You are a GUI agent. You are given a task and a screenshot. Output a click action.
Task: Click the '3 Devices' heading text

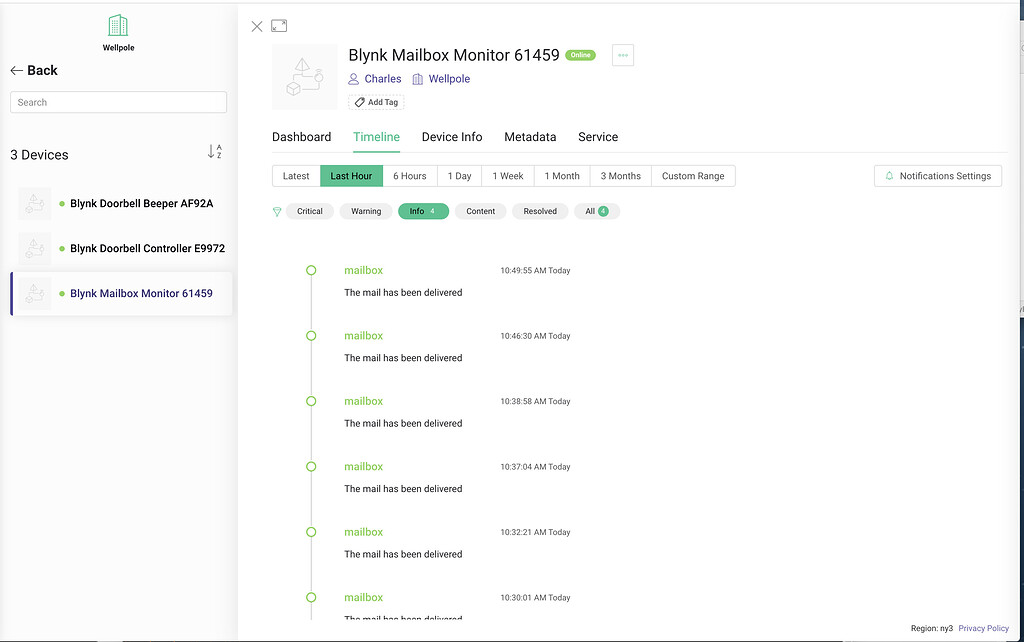pos(39,155)
